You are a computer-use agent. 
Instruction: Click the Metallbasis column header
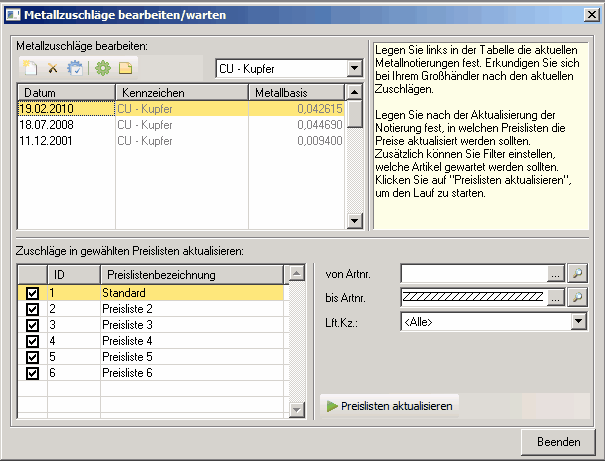coord(295,92)
